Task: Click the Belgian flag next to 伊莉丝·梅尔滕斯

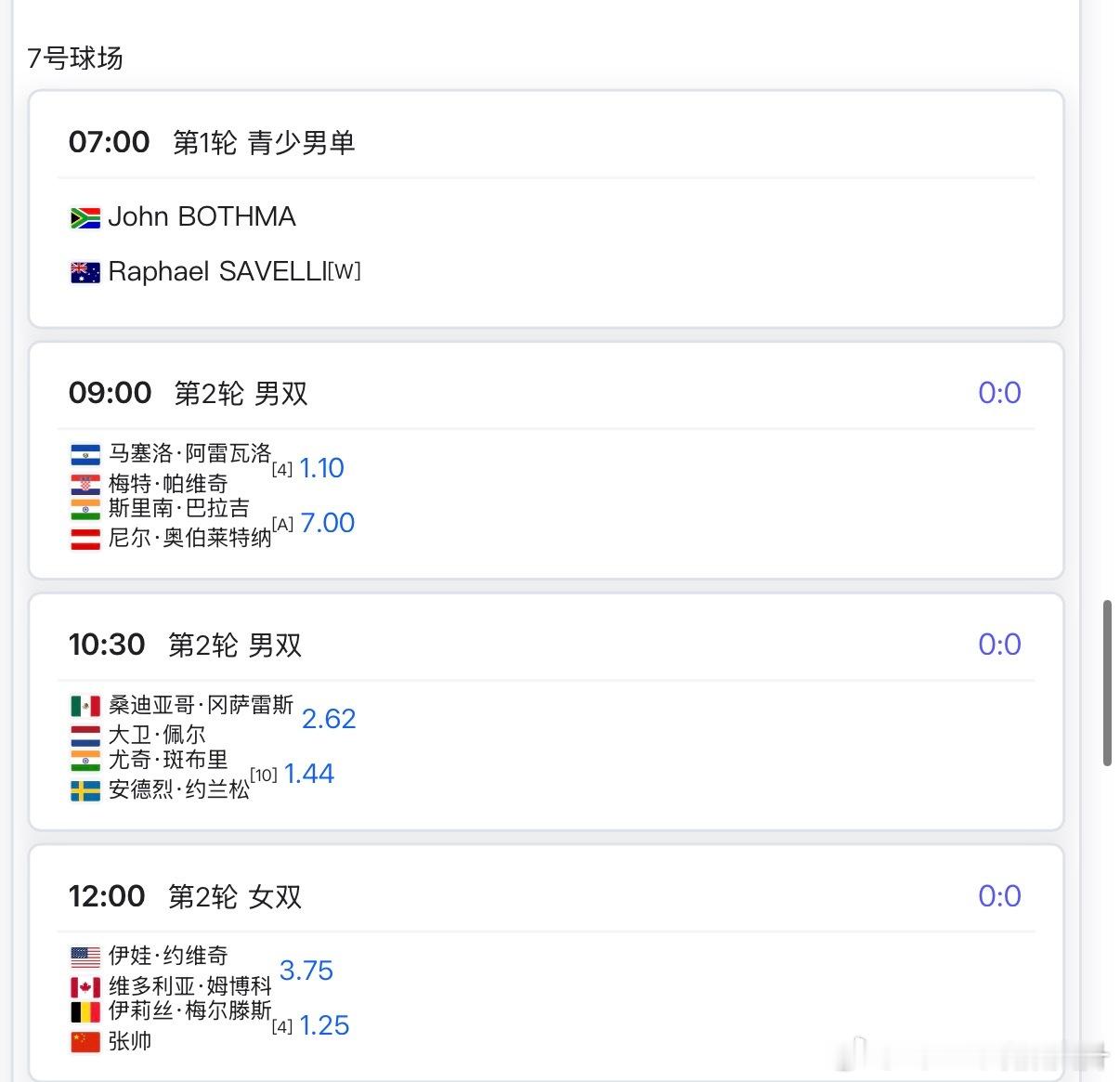Action: [85, 1011]
